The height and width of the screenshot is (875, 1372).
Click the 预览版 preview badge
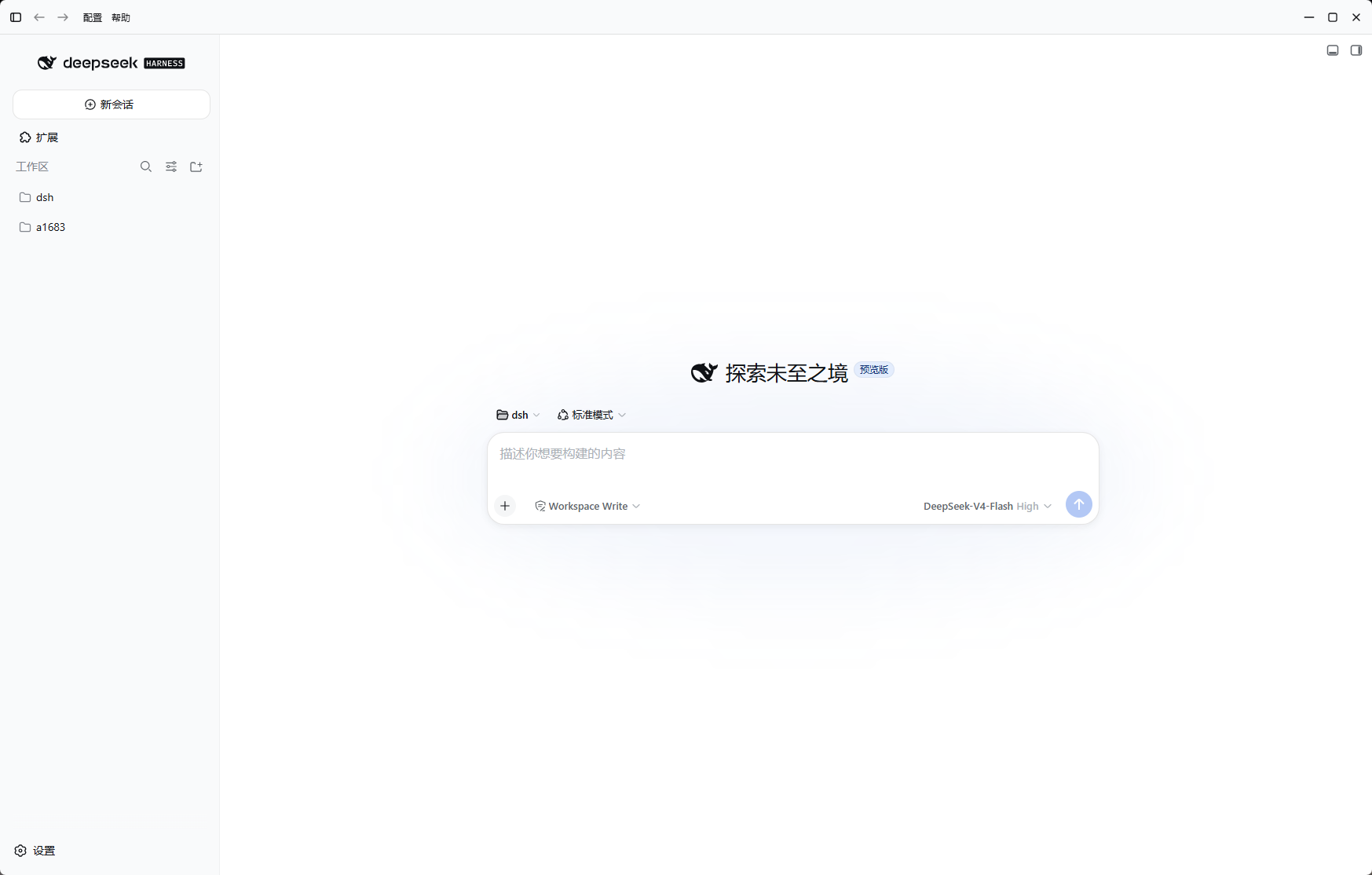(874, 370)
